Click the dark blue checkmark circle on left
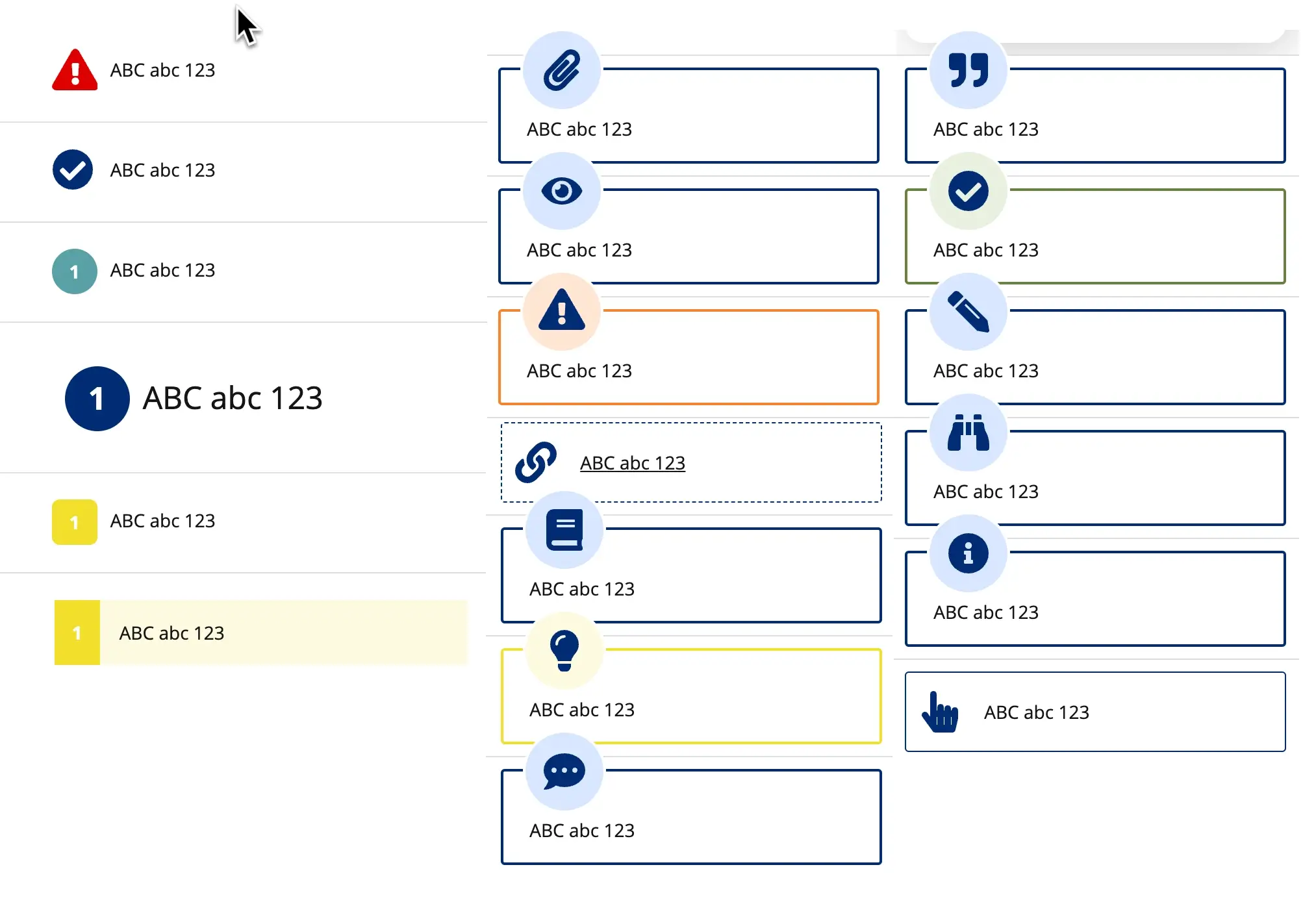The height and width of the screenshot is (904, 1316). click(x=73, y=170)
